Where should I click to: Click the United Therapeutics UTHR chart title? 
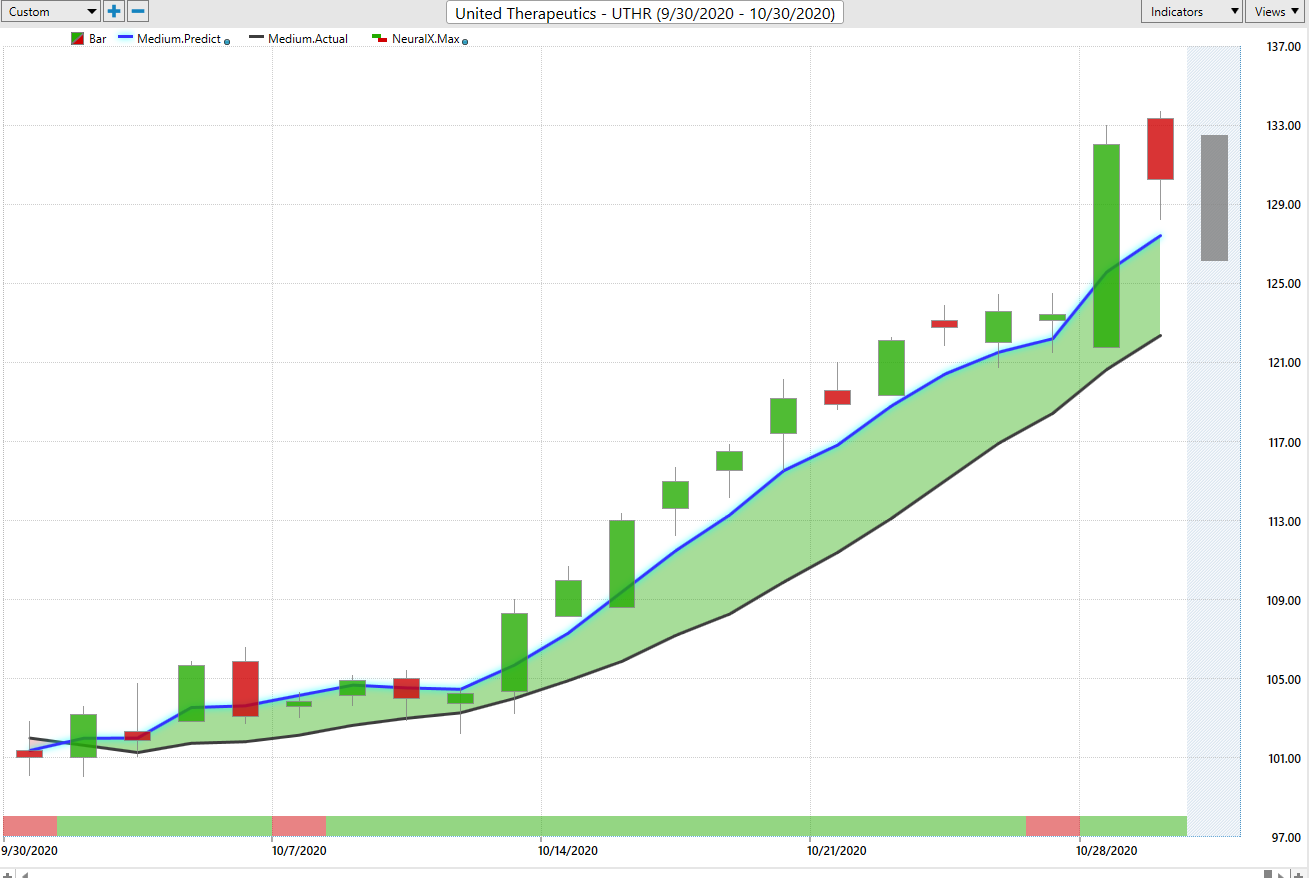(x=647, y=13)
